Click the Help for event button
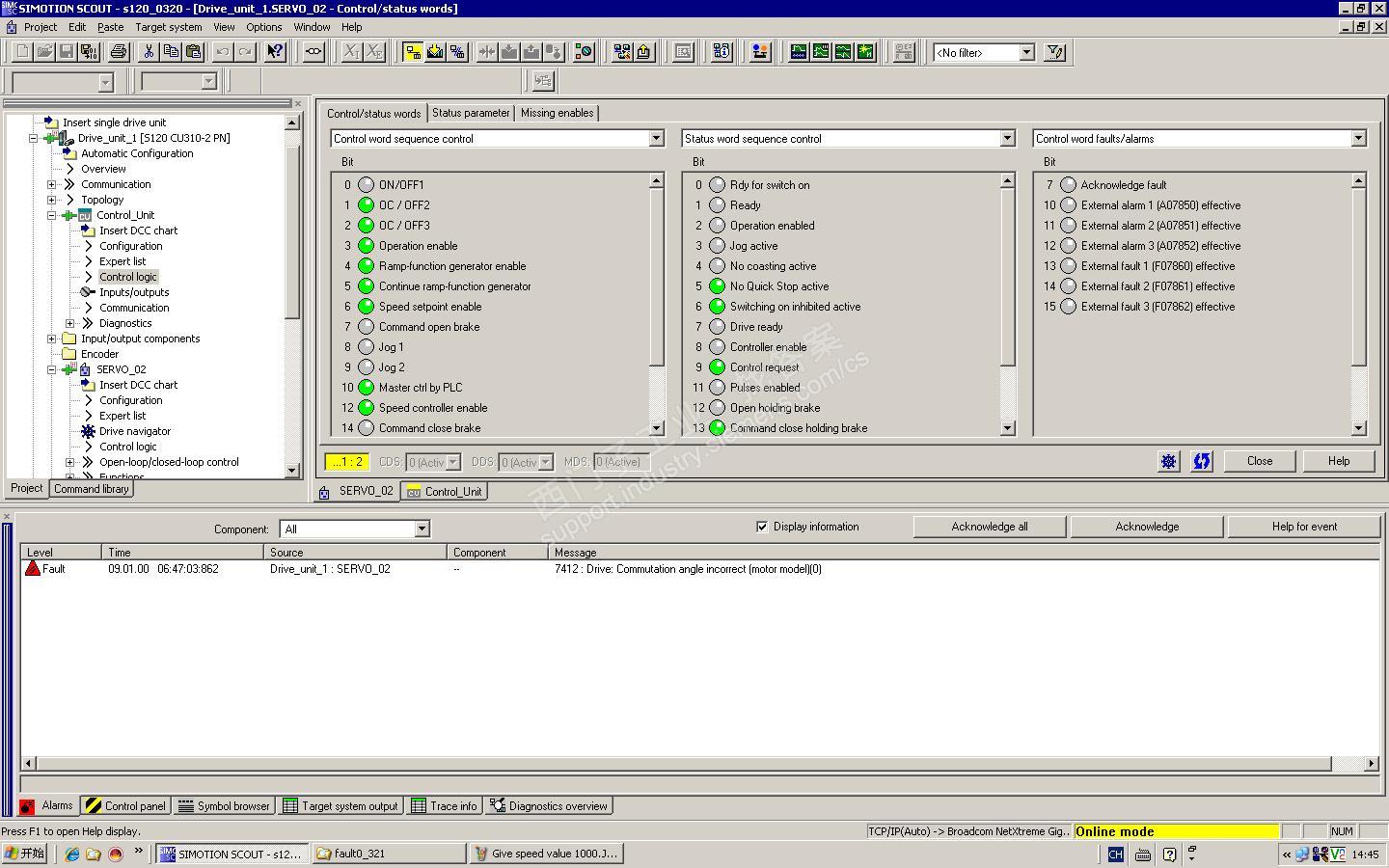The width and height of the screenshot is (1389, 868). coord(1304,527)
